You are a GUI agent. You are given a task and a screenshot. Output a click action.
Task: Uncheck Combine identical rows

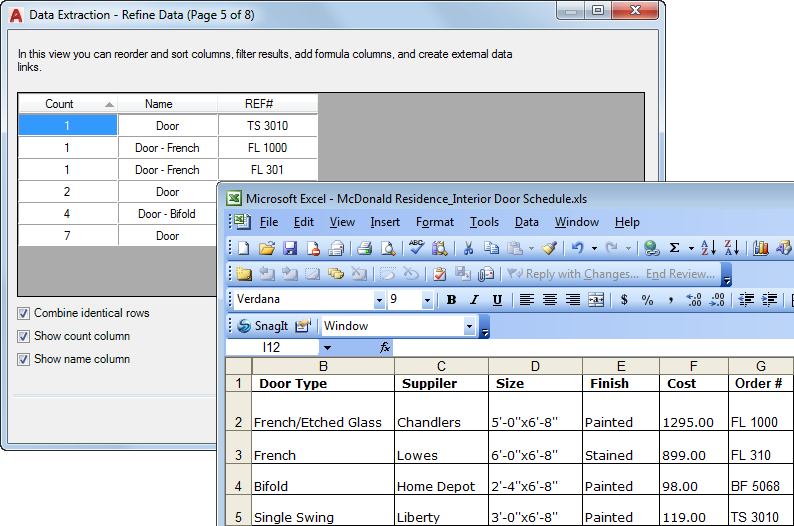tap(23, 313)
